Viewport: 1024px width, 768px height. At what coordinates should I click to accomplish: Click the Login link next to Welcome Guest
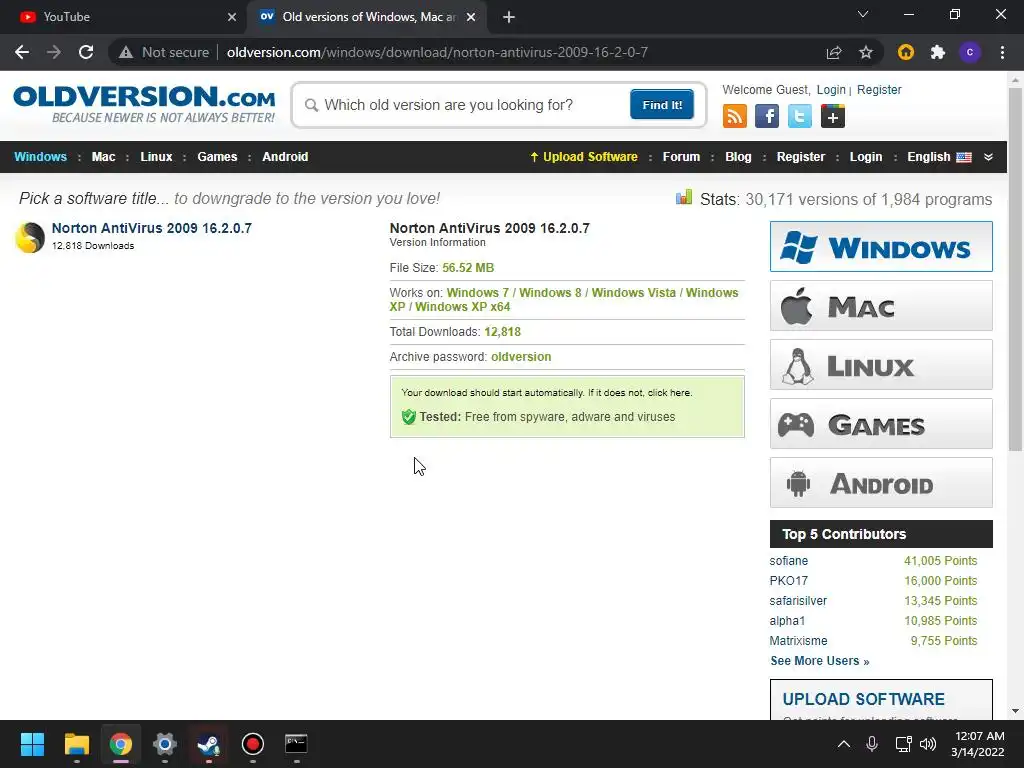coord(831,89)
